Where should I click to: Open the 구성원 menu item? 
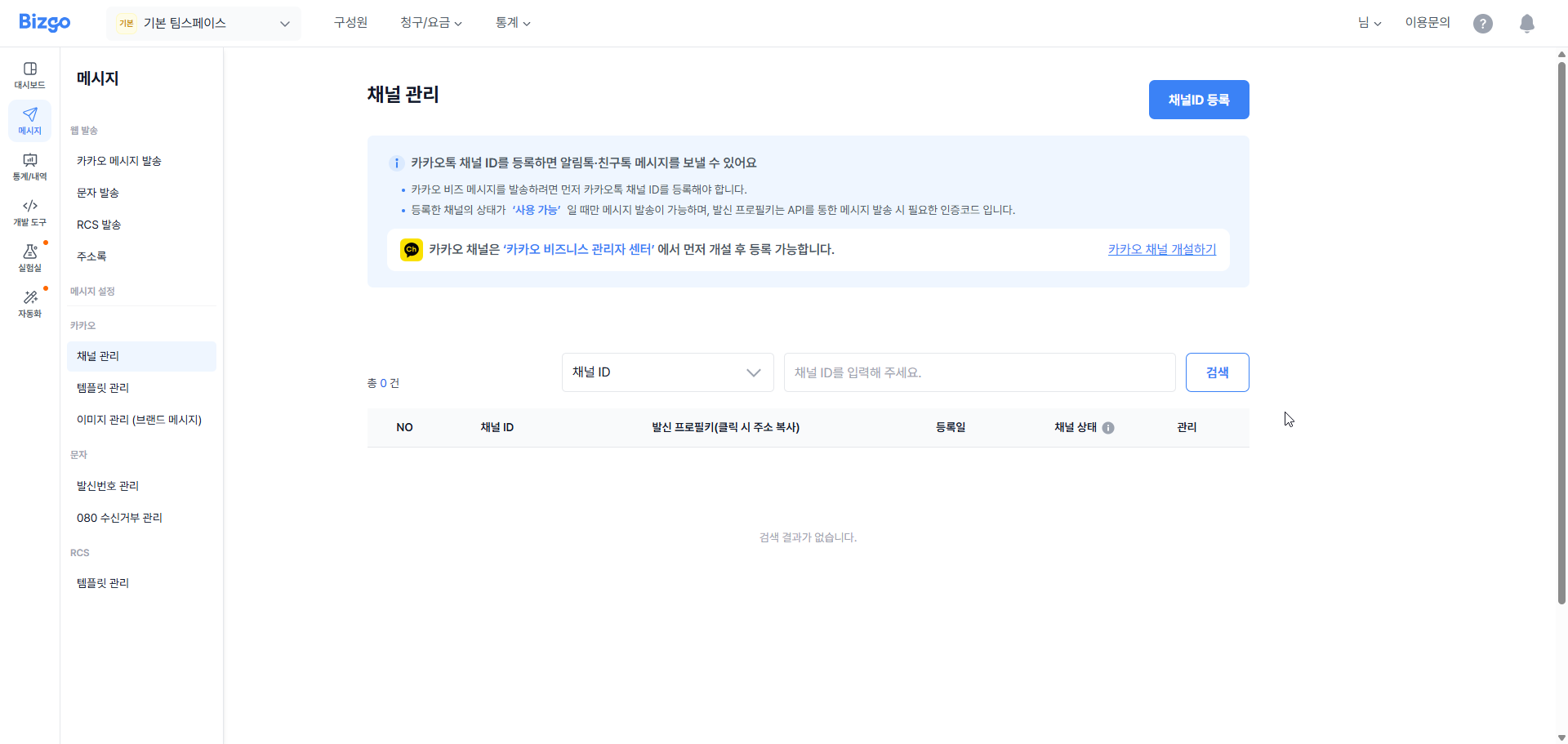[350, 23]
